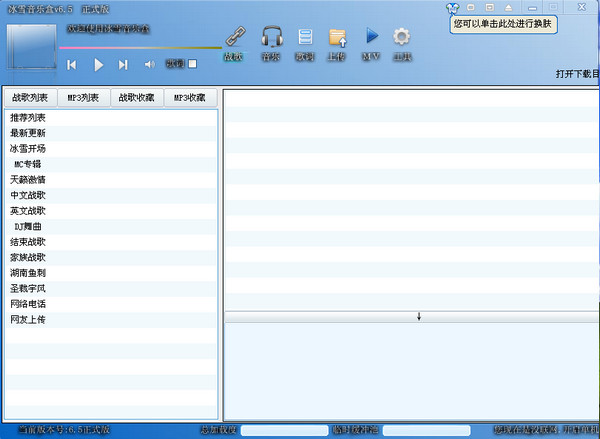Collapse the lower panel with down arrow

(419, 316)
